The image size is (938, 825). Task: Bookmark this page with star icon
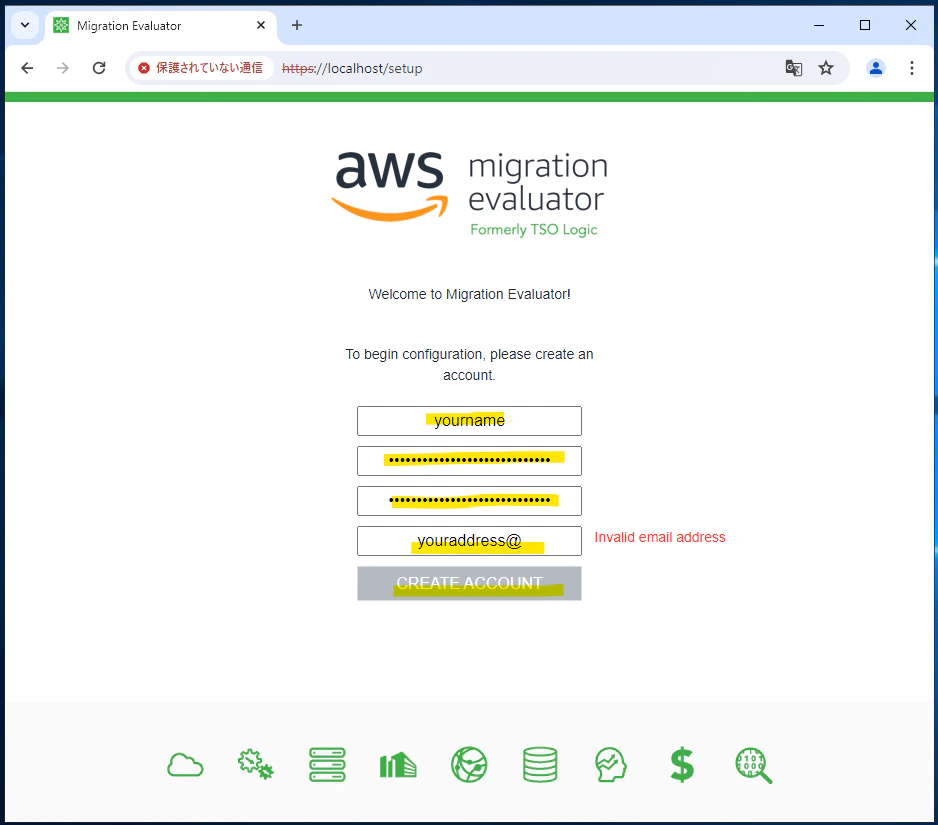coord(826,68)
